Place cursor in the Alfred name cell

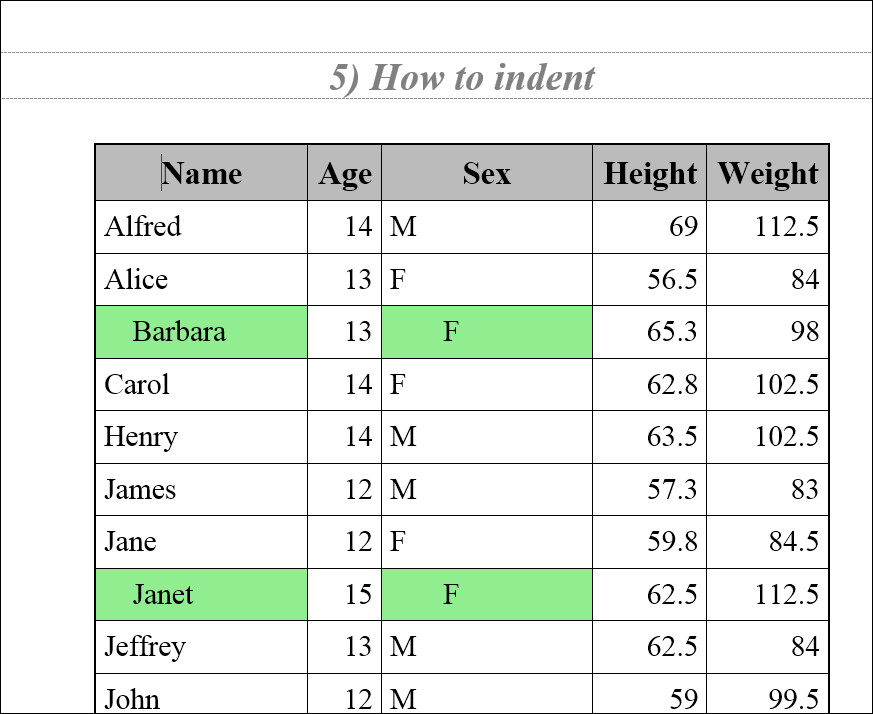tap(143, 227)
